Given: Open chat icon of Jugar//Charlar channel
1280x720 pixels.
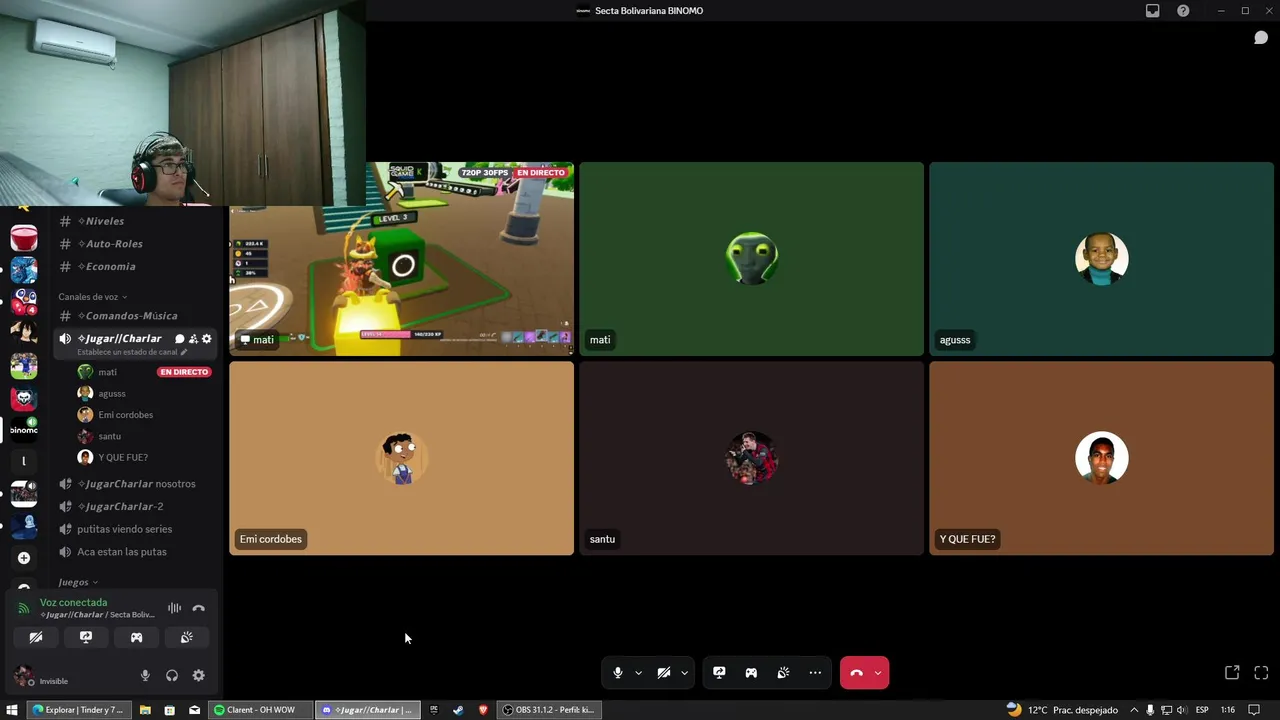Looking at the screenshot, I should (x=180, y=339).
